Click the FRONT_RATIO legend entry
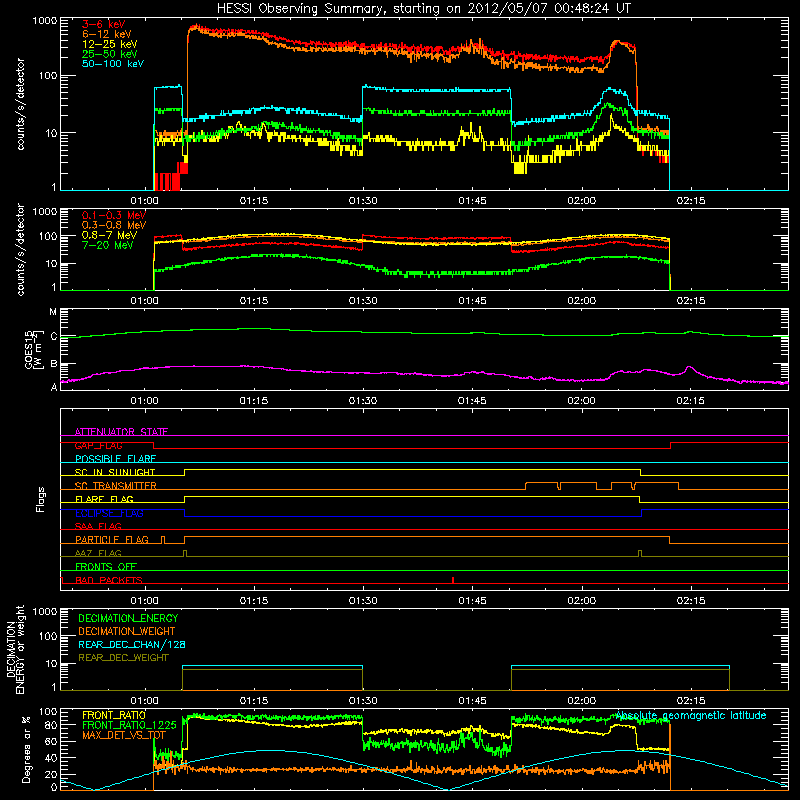This screenshot has width=800, height=800. (x=114, y=715)
